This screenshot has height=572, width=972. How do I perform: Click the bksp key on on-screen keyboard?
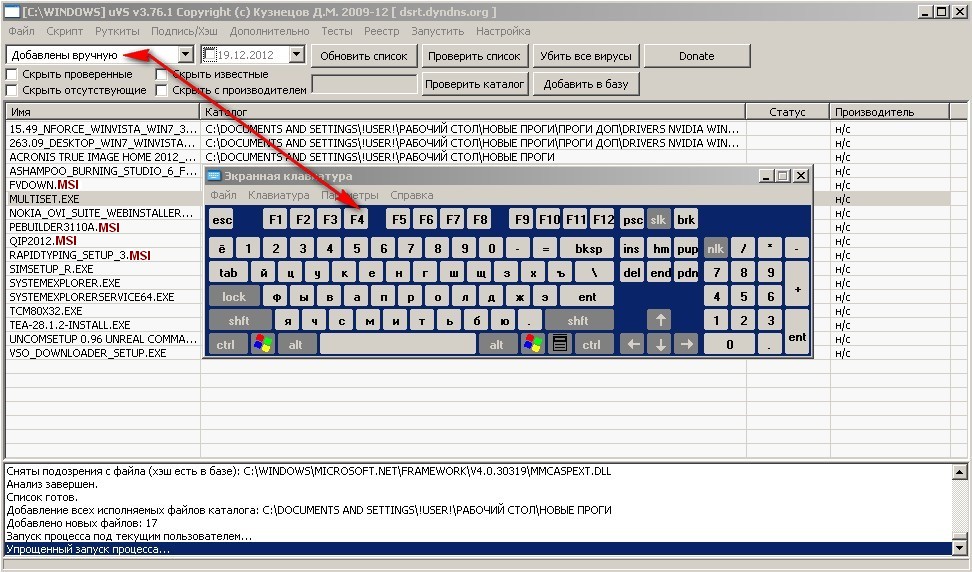pos(588,249)
